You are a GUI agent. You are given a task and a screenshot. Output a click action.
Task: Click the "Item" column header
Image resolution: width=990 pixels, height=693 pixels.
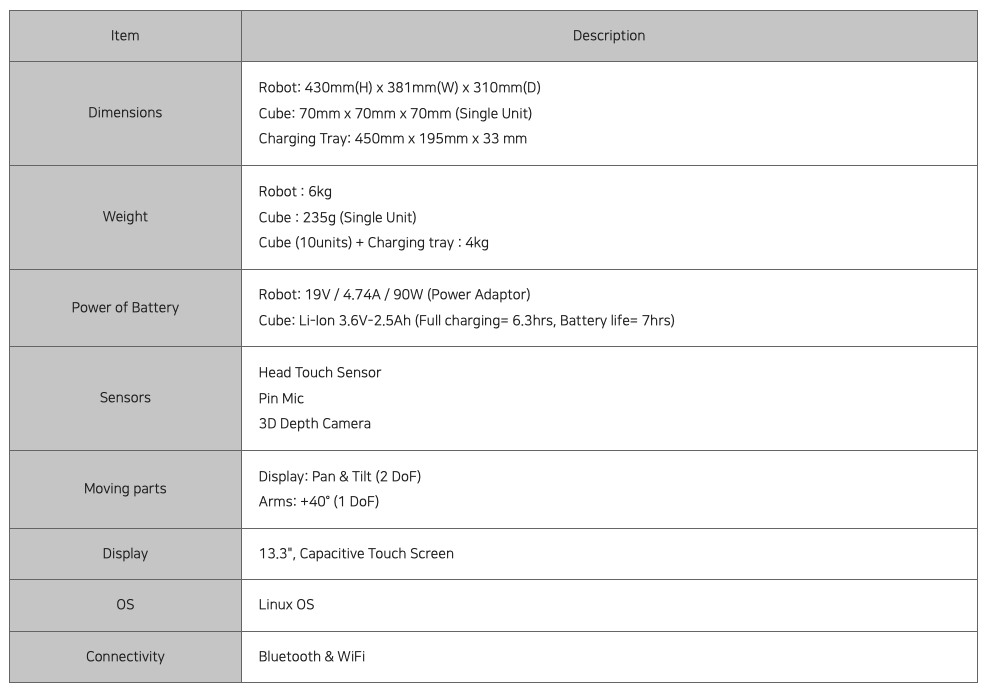click(125, 36)
